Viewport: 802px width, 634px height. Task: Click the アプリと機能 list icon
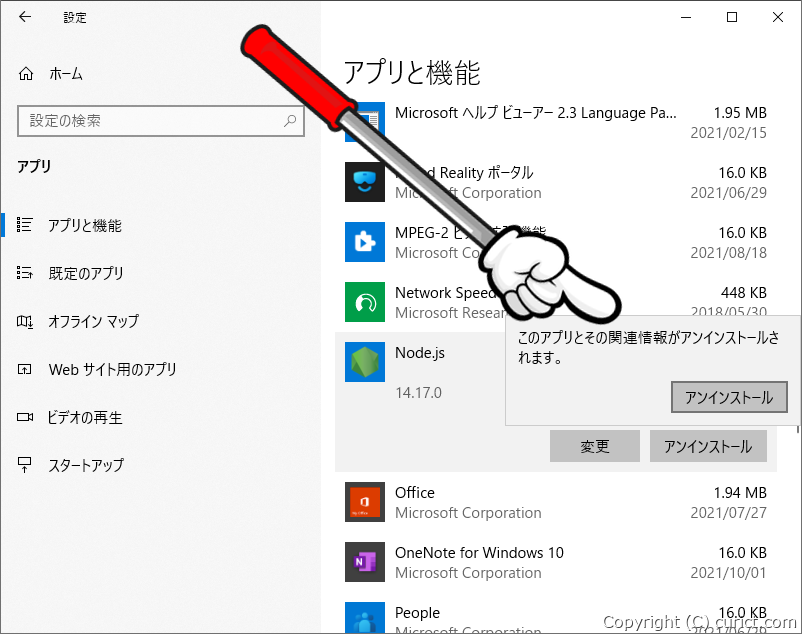pos(25,224)
